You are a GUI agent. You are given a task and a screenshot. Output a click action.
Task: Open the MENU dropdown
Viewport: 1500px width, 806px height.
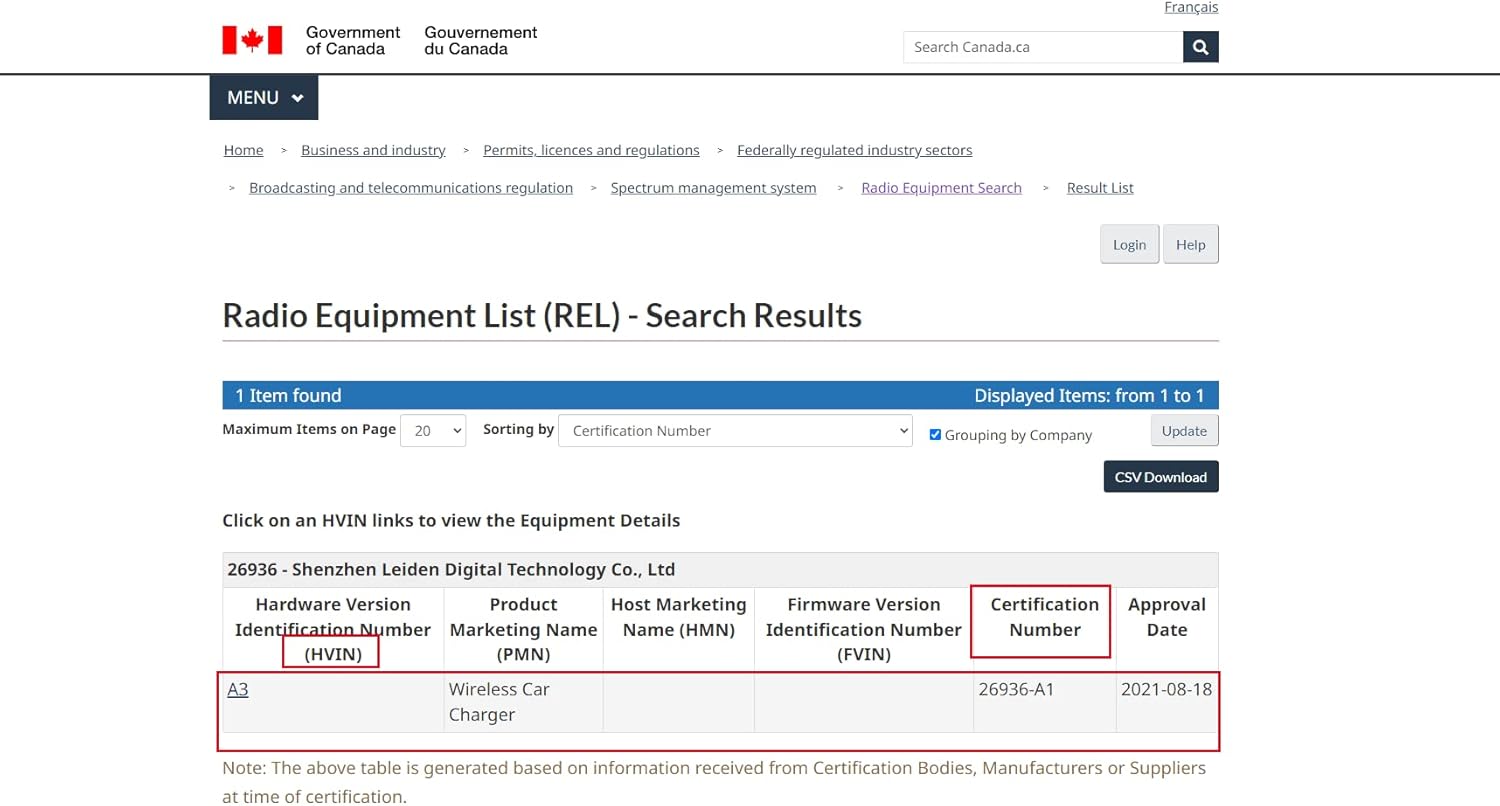264,98
